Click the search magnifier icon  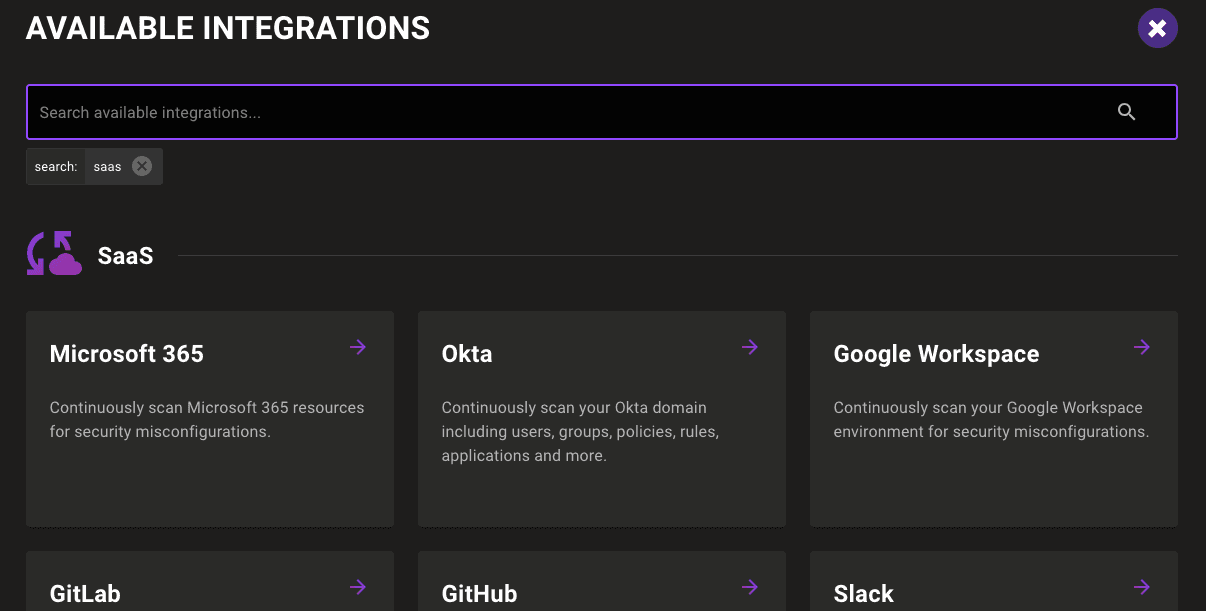(x=1127, y=112)
